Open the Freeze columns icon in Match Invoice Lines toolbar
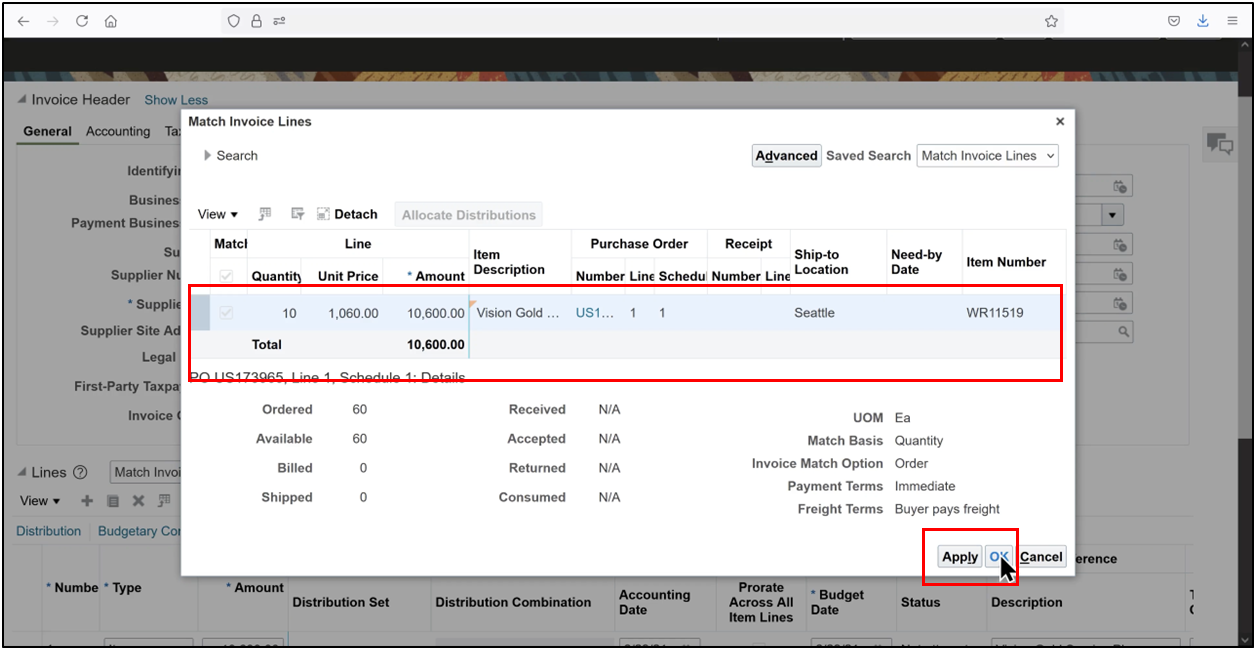The width and height of the screenshot is (1256, 652). click(264, 214)
